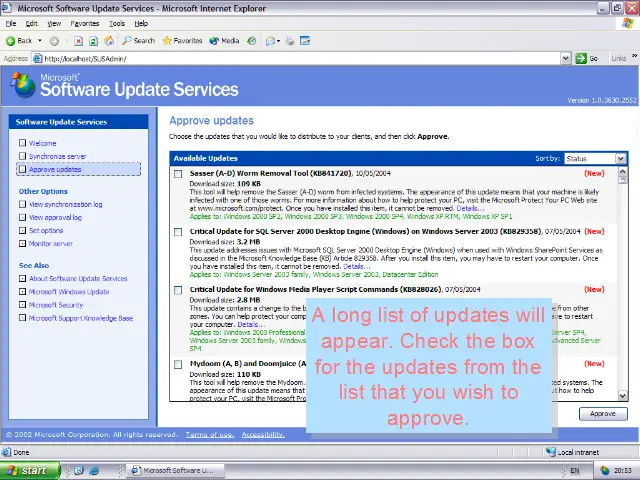This screenshot has width=640, height=480.
Task: Click the Back navigation arrow icon
Action: (x=11, y=41)
